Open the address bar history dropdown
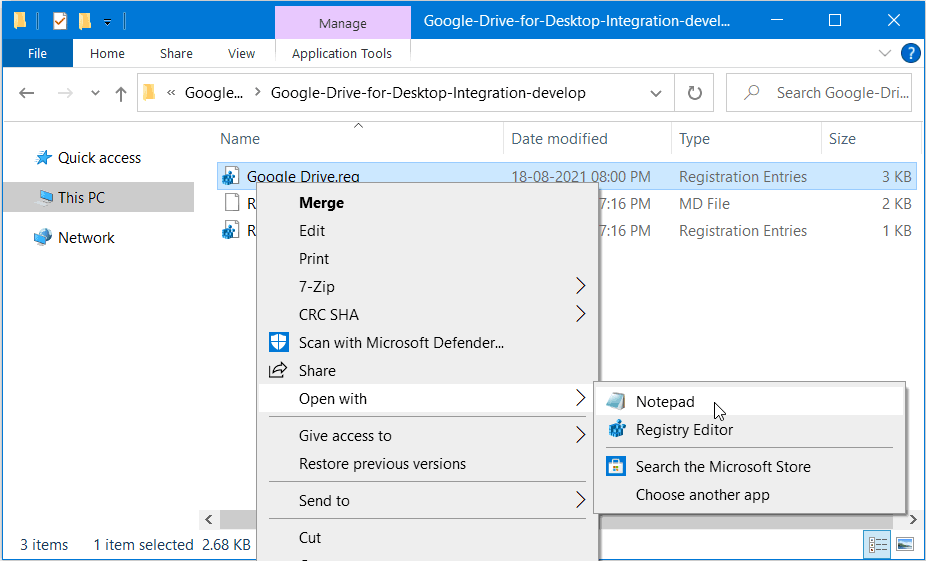 (x=656, y=93)
